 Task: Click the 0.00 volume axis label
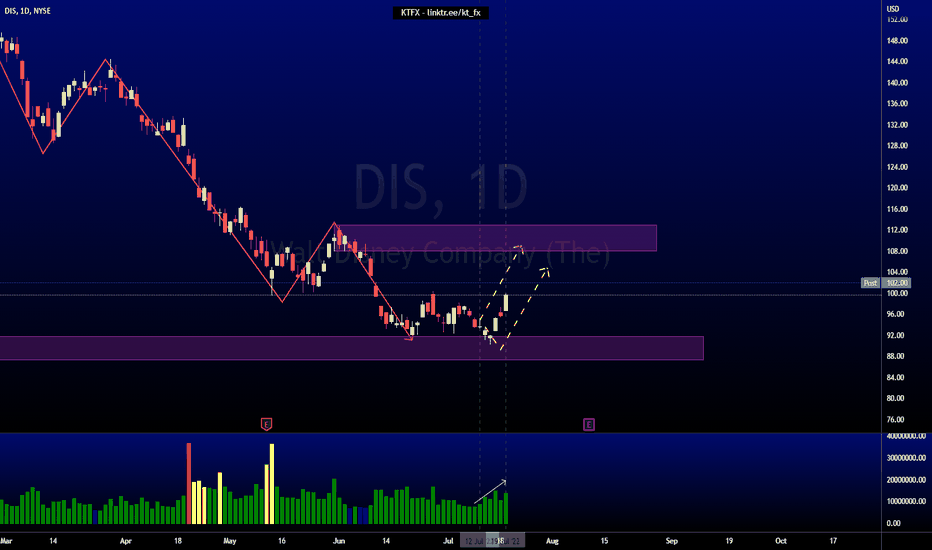pos(893,523)
